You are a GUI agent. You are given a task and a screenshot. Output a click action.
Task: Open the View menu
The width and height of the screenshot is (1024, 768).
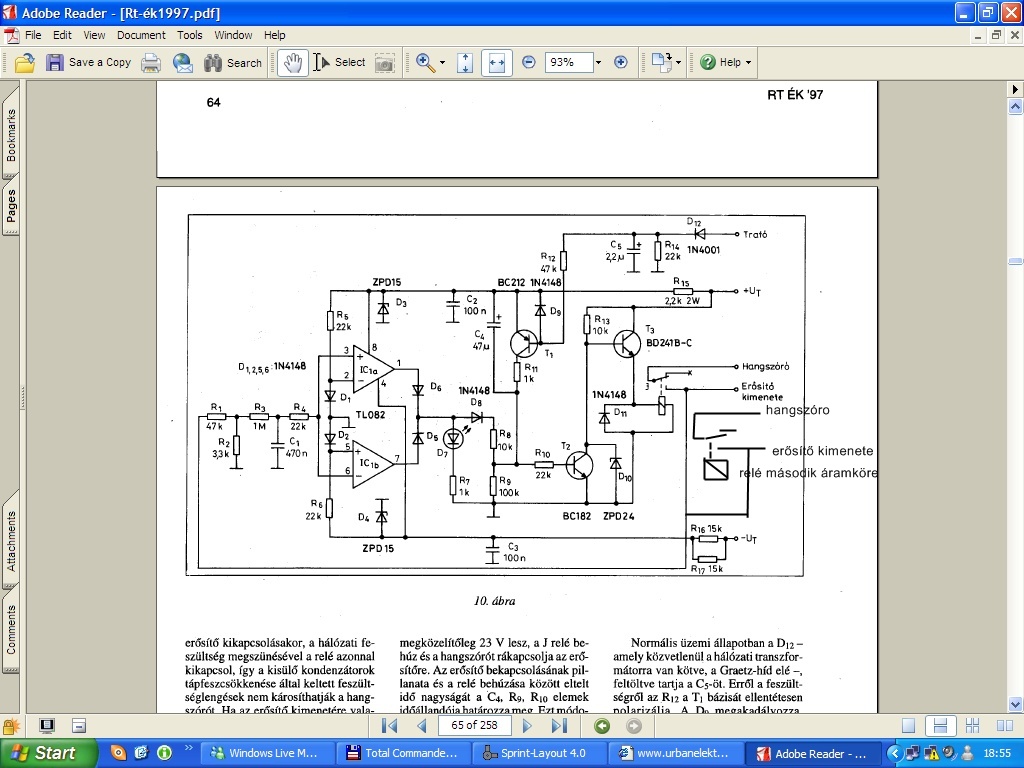point(94,35)
